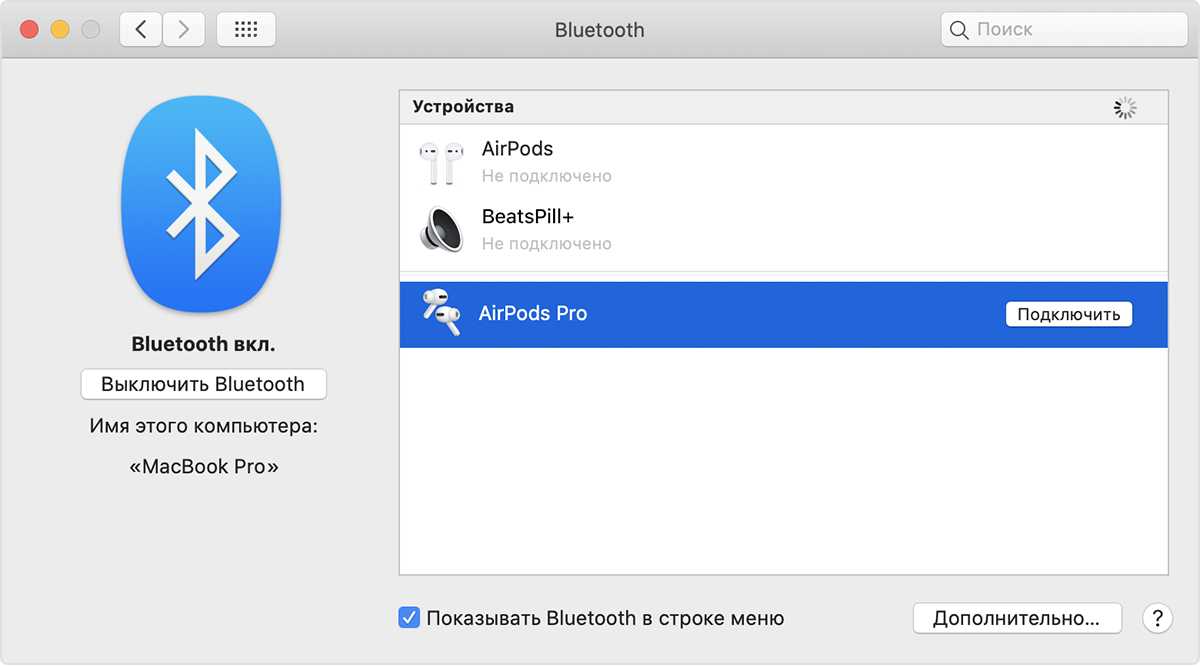Show all preferences via grid icon
Screen dimensions: 1200x666
click(246, 30)
